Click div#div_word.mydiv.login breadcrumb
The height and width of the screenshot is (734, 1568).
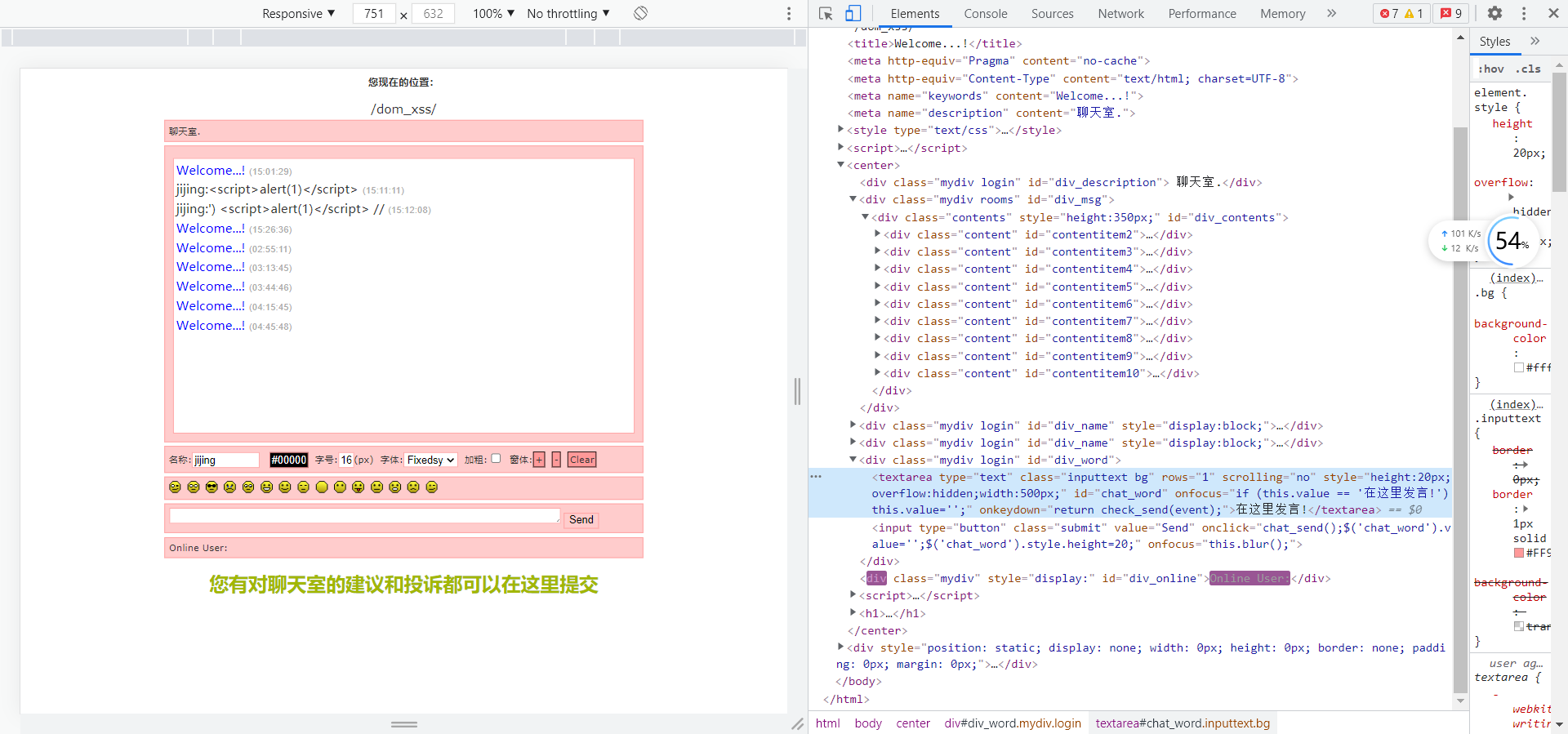coord(1013,723)
